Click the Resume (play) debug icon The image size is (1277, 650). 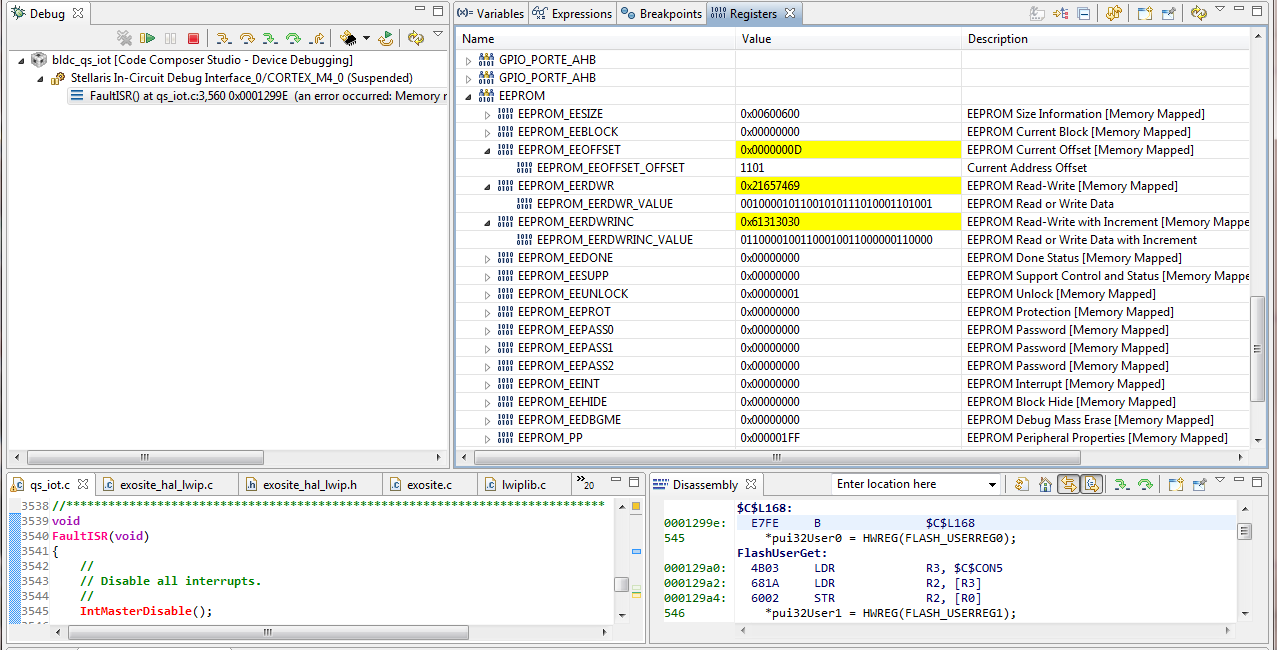coord(147,39)
